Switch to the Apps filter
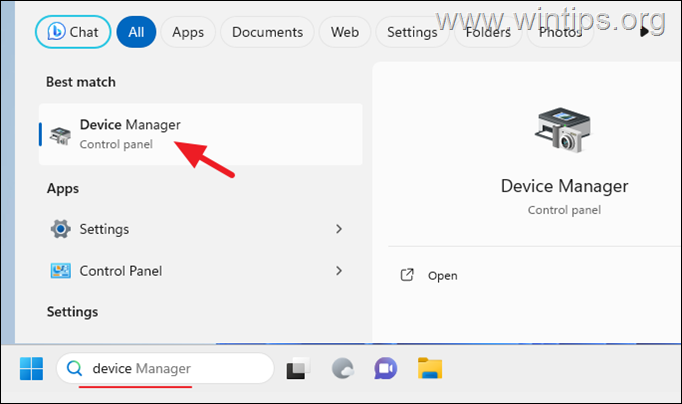This screenshot has width=682, height=404. [188, 32]
